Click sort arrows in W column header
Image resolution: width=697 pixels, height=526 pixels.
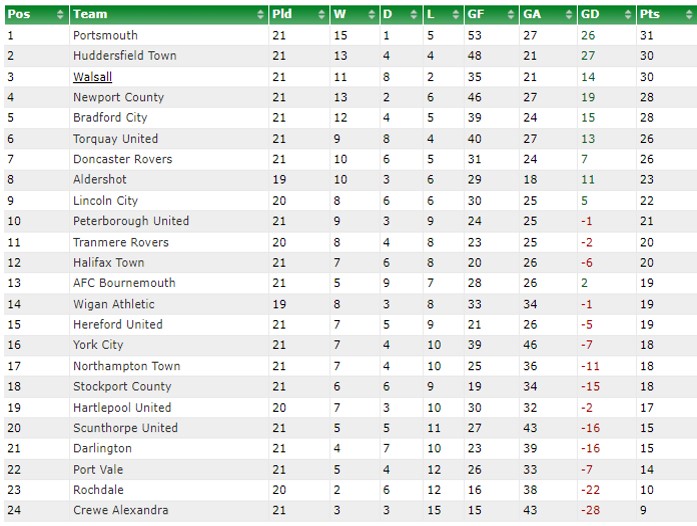click(372, 15)
